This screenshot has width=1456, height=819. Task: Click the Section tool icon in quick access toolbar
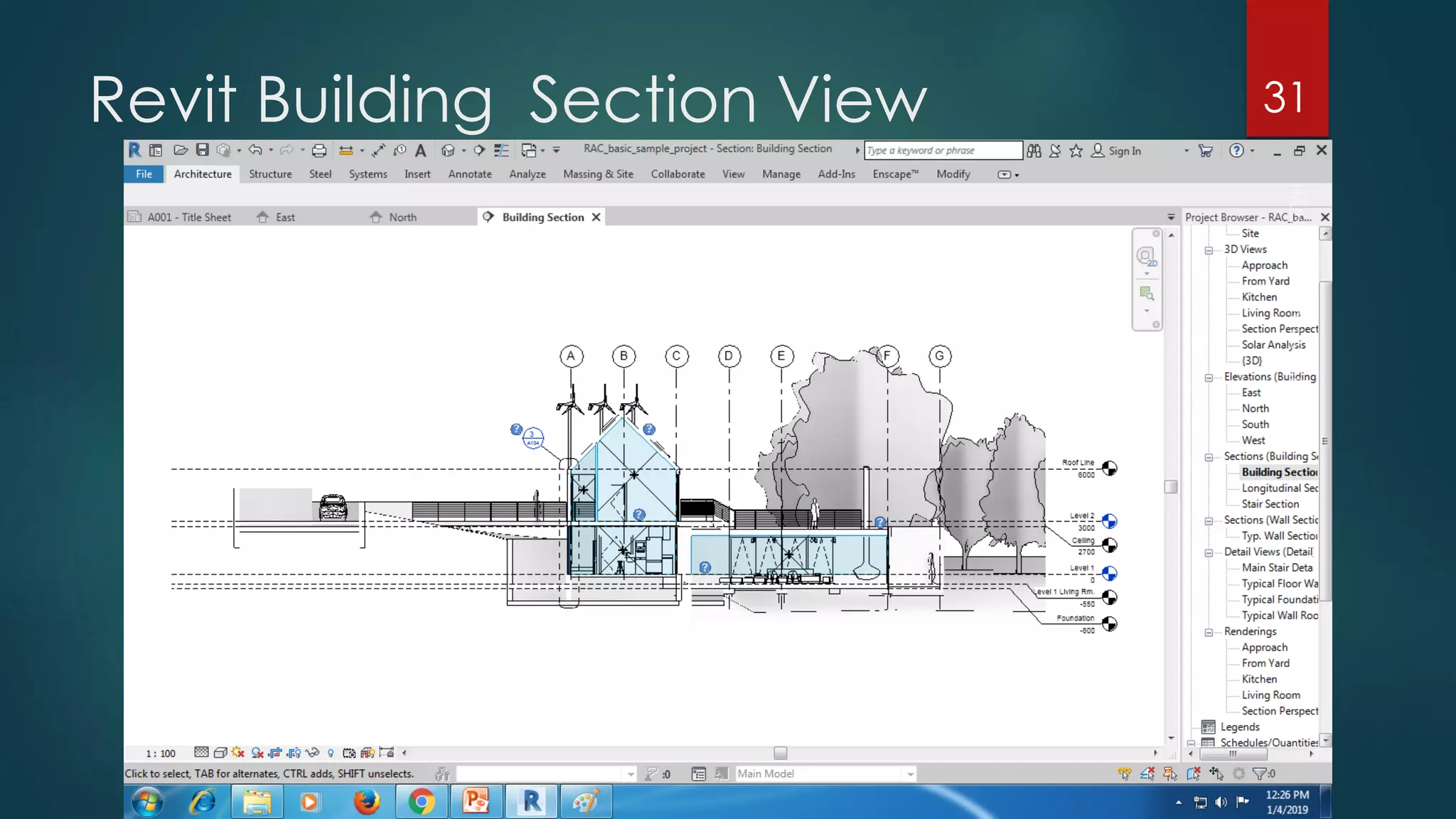[x=479, y=150]
